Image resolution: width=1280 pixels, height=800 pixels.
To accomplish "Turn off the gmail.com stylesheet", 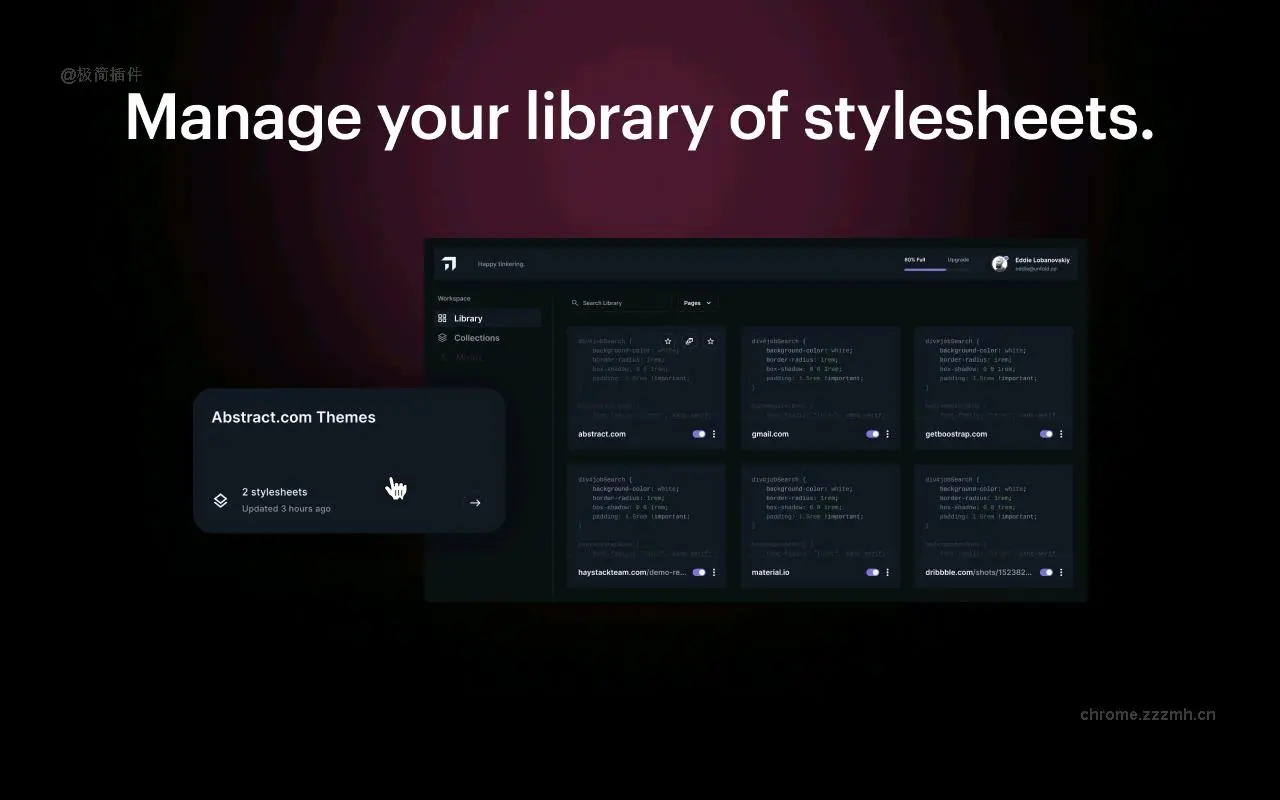I will [x=872, y=434].
